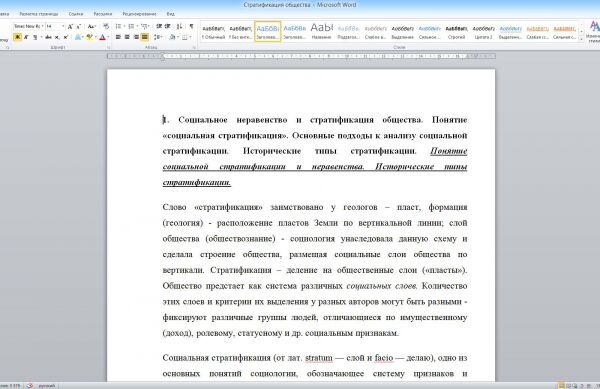
Task: Open the Paragraph dialog launcher
Action: click(194, 47)
